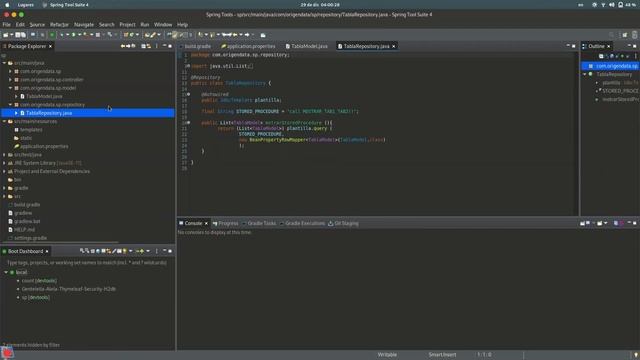This screenshot has width=640, height=360.
Task: Select TablaModel.java in Package Explorer
Action: 44,96
